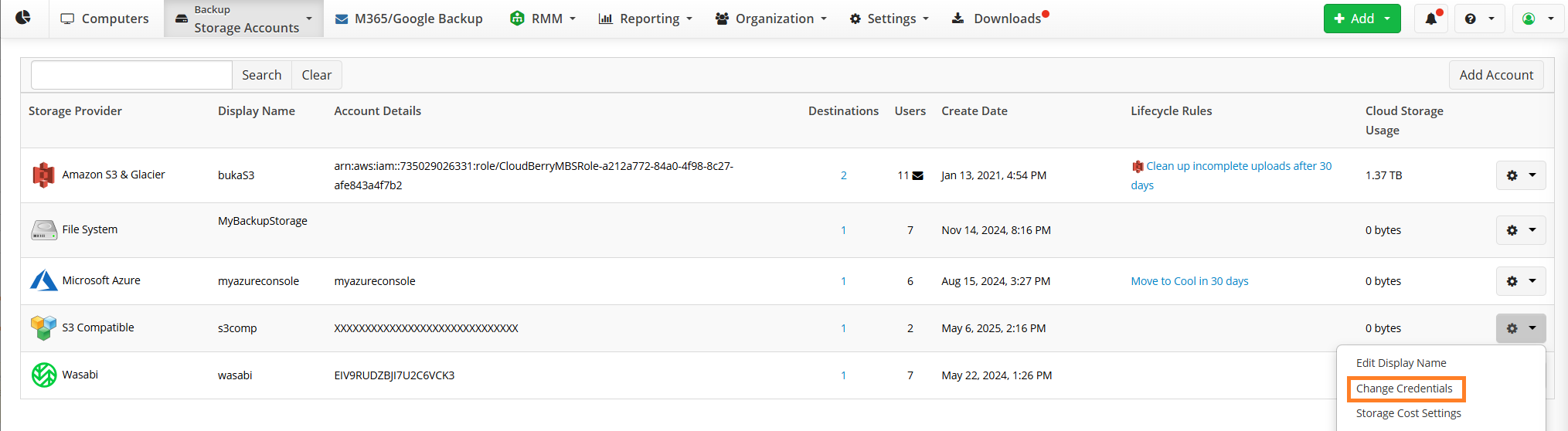This screenshot has height=431, width=1568.
Task: Open the user account profile menu
Action: tap(1537, 19)
